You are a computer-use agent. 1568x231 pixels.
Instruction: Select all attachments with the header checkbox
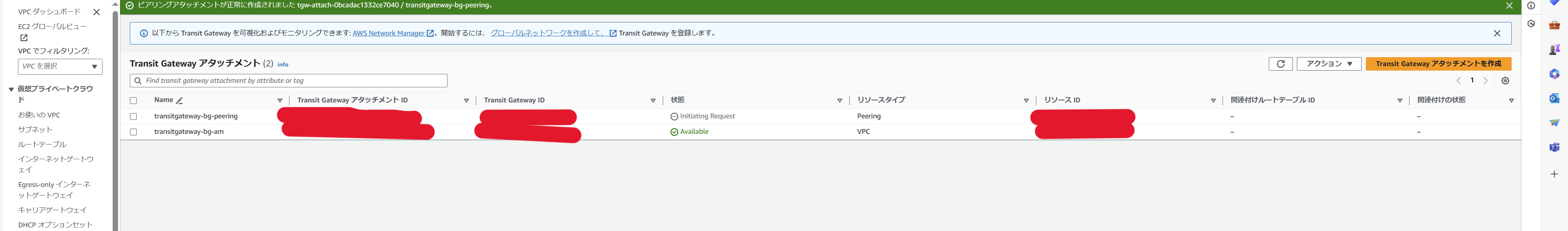(133, 101)
